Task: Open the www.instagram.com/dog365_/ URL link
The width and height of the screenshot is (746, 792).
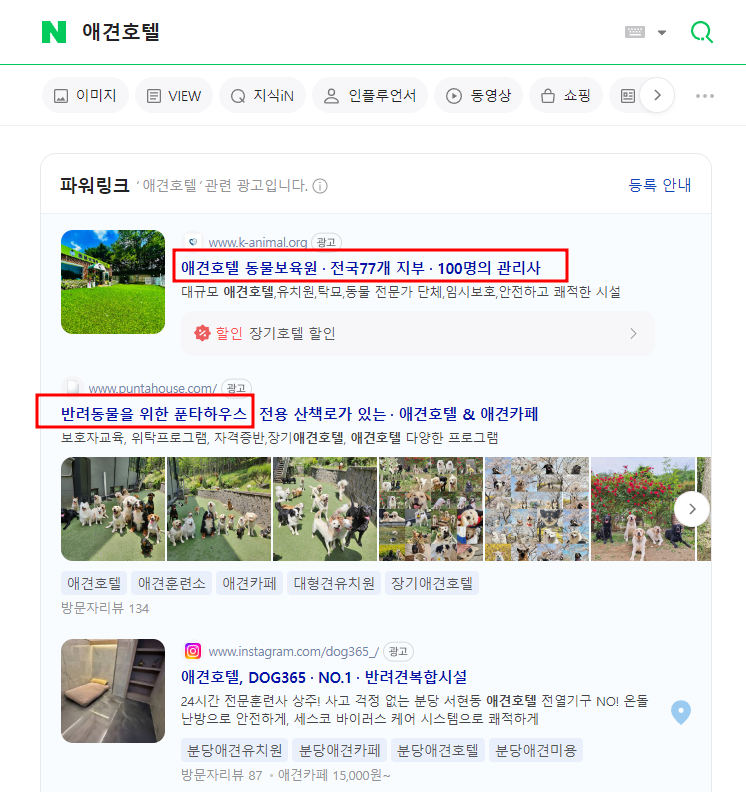Action: tap(293, 652)
